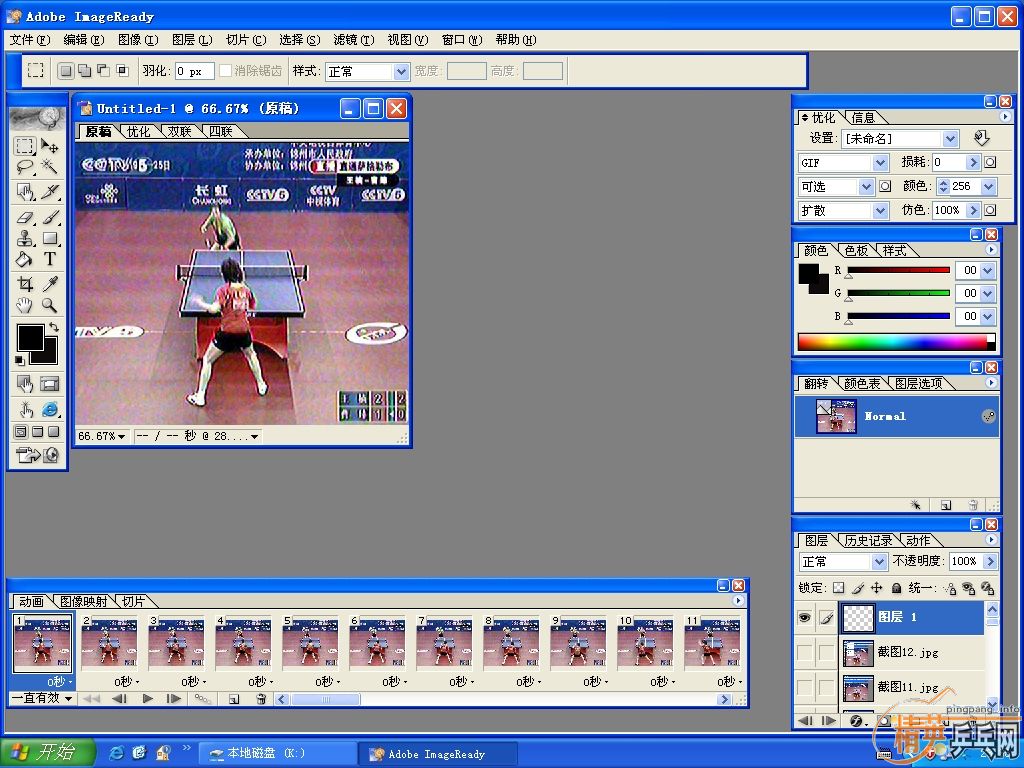The width and height of the screenshot is (1024, 768).
Task: Duplicate the current animation frame
Action: click(234, 699)
